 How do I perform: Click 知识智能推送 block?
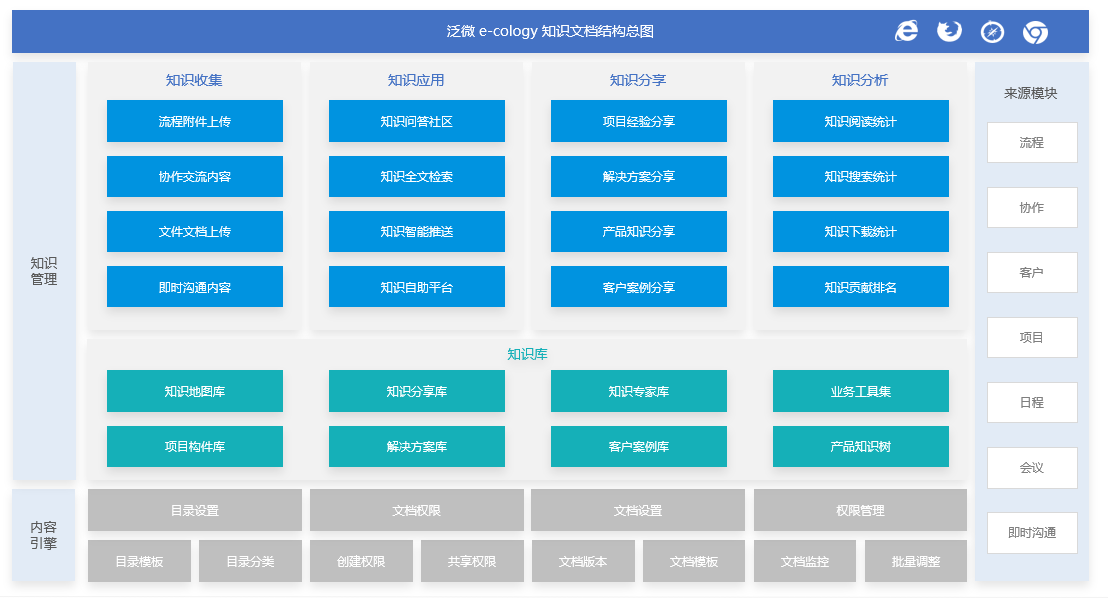tap(417, 231)
